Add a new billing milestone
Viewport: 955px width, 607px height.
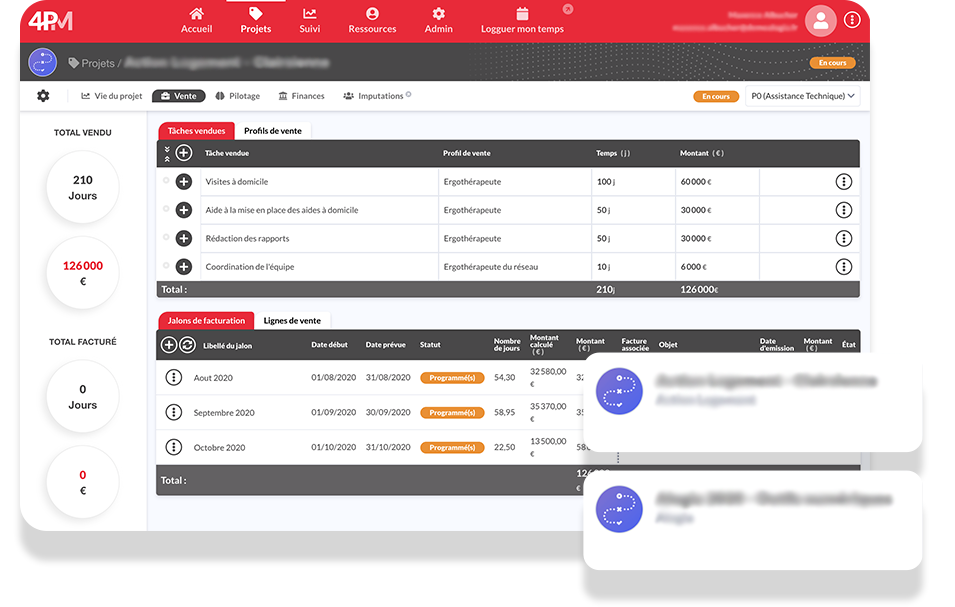click(x=169, y=345)
